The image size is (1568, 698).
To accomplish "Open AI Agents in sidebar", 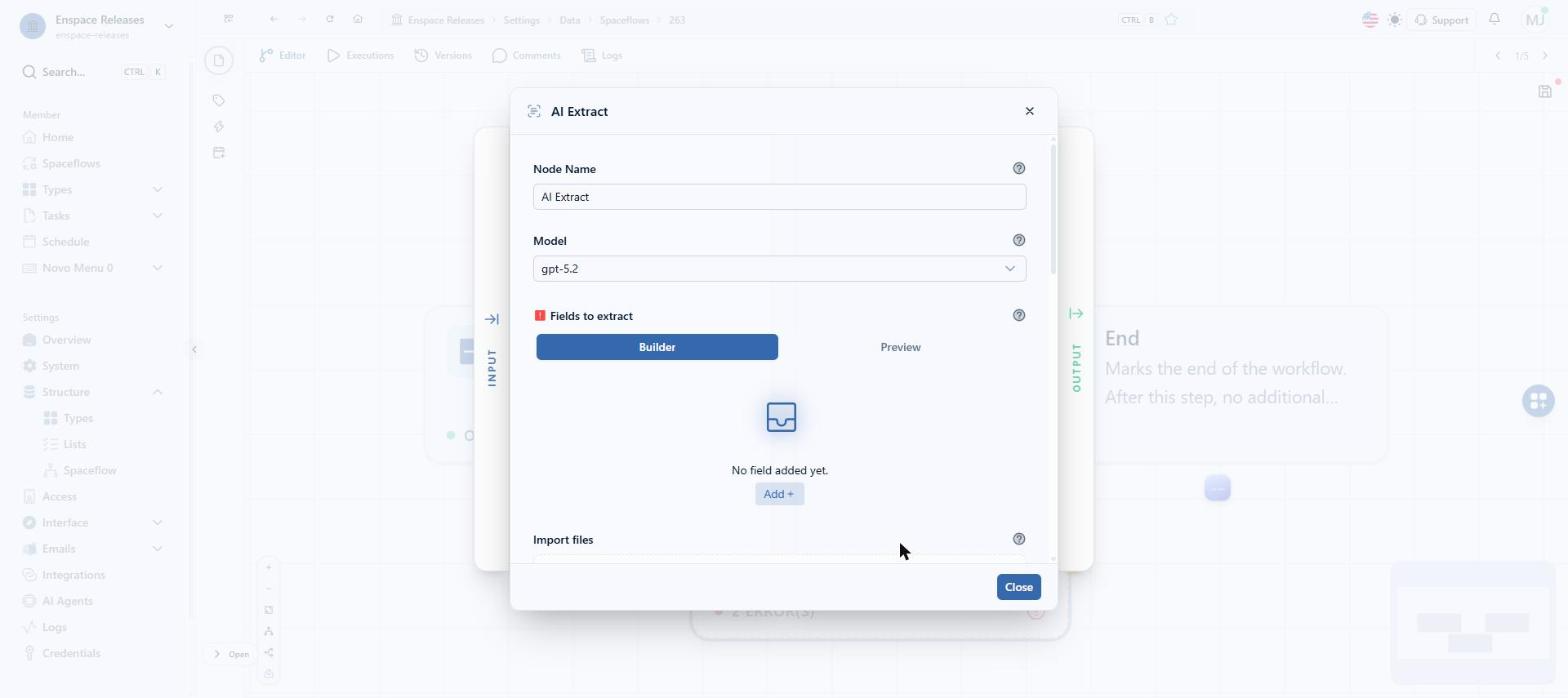I will (67, 601).
